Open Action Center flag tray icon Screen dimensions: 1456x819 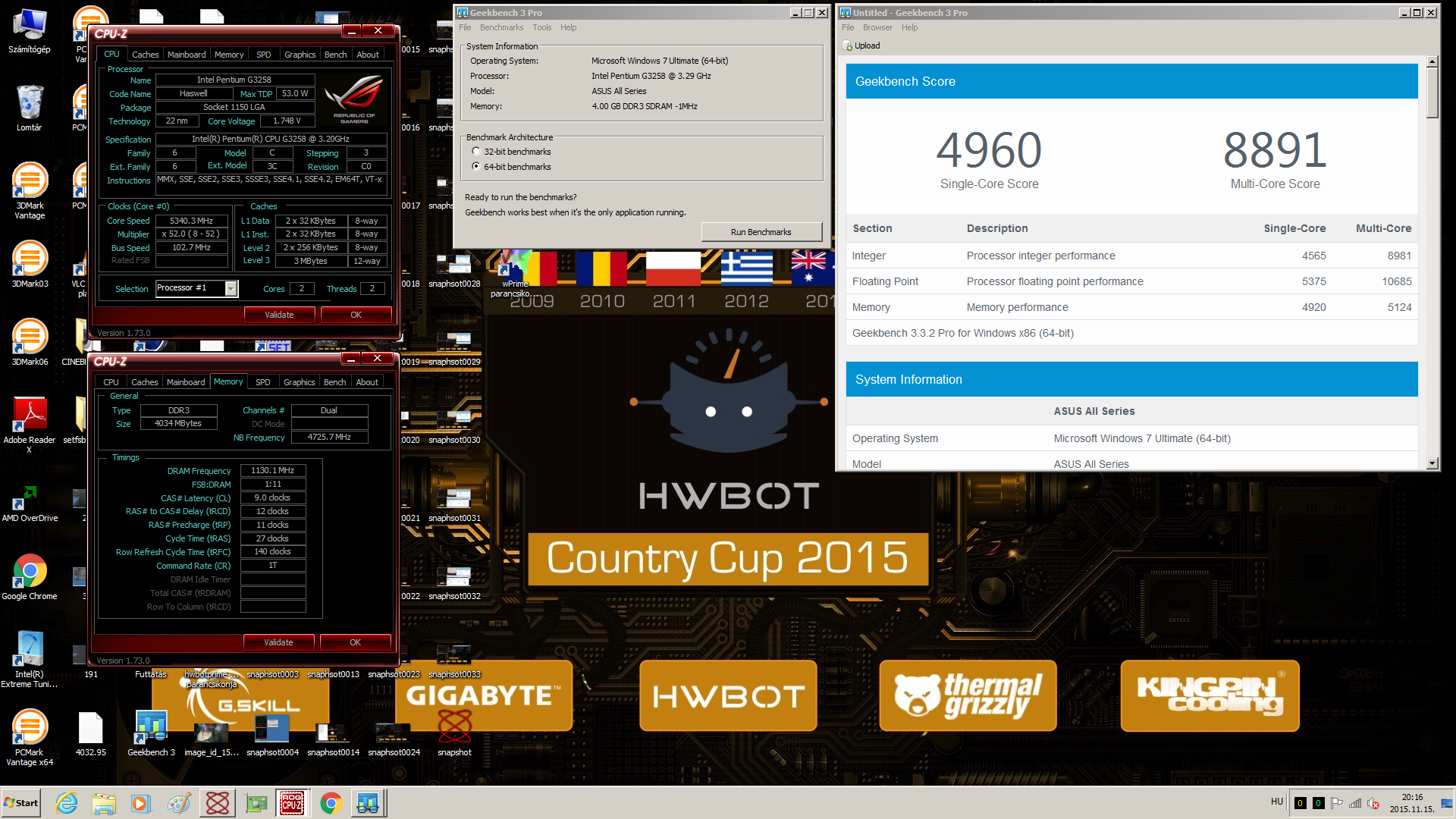(x=1337, y=803)
